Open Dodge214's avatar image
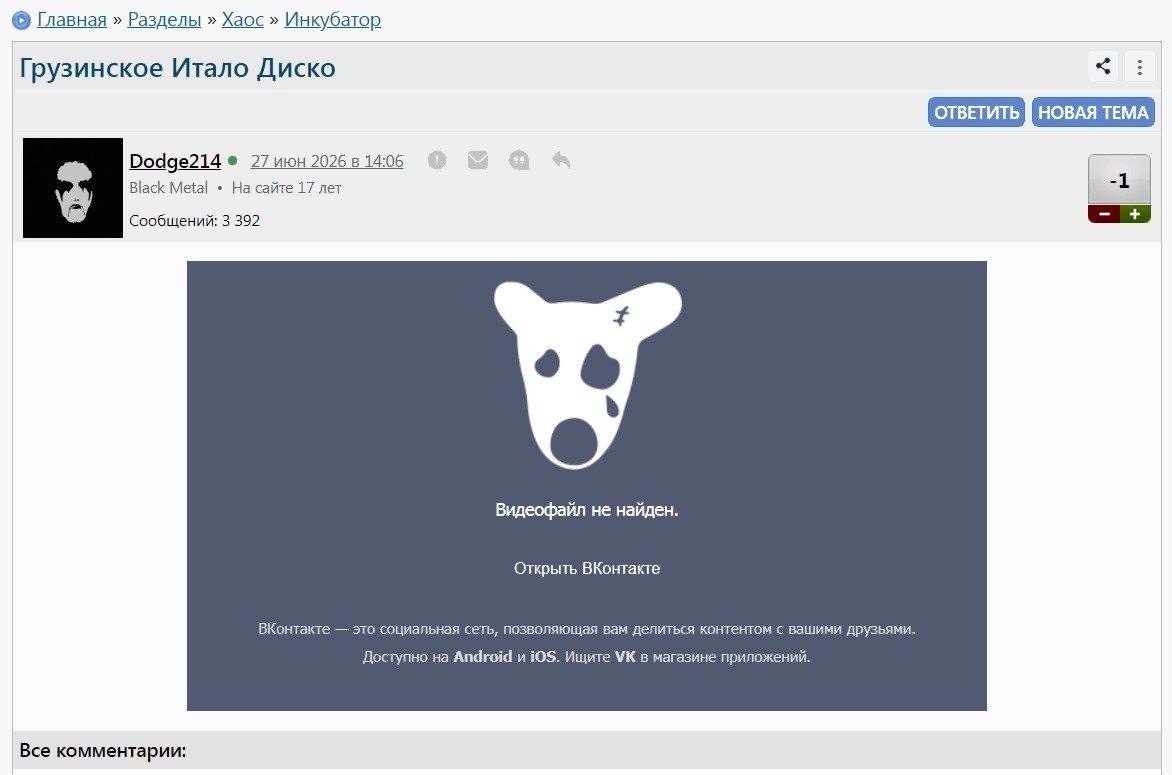 [x=73, y=188]
